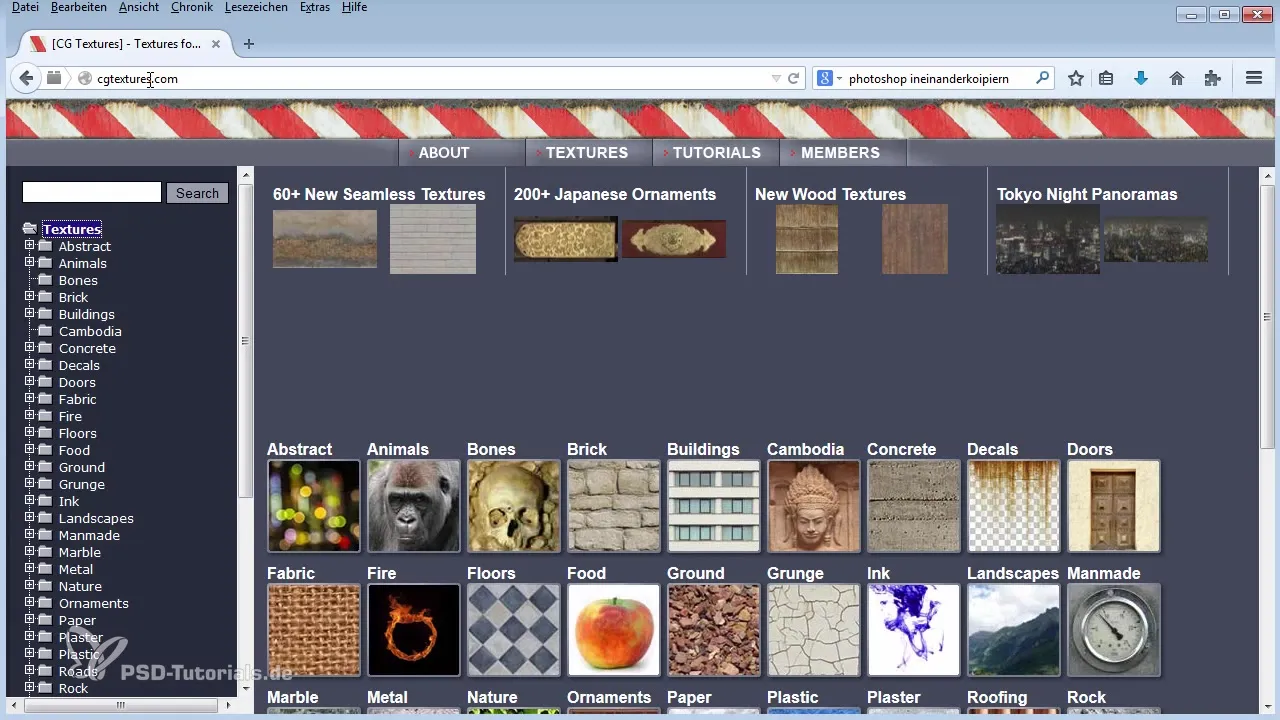Image resolution: width=1280 pixels, height=720 pixels.
Task: Open the Fire ring thumbnail
Action: pos(414,630)
